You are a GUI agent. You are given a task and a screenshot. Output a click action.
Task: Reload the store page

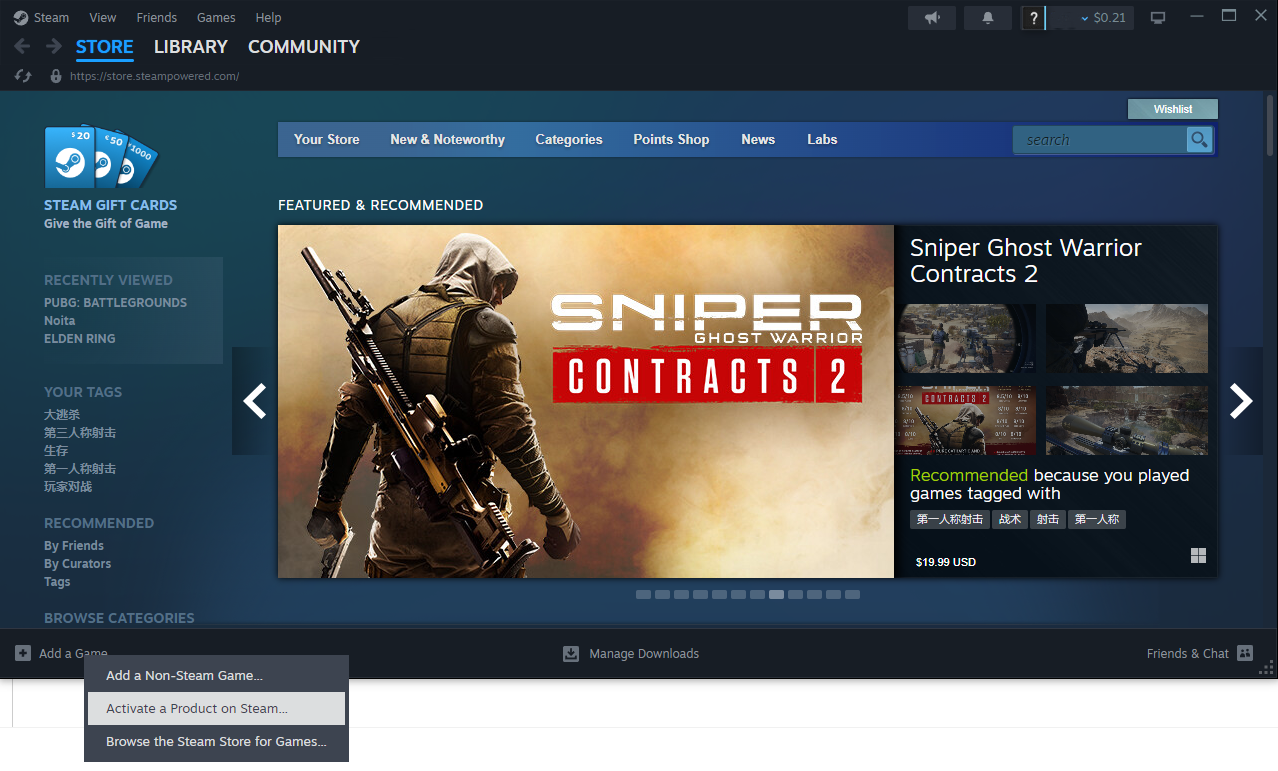tap(24, 76)
